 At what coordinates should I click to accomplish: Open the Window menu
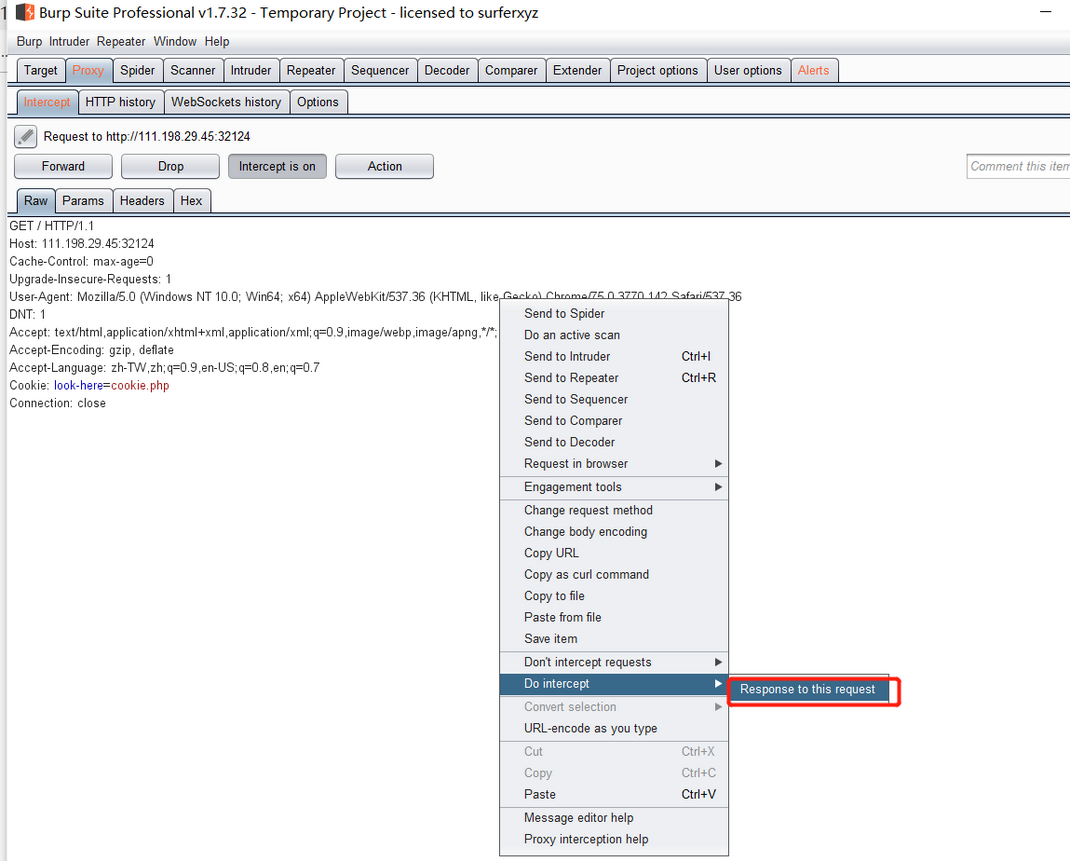[x=175, y=42]
